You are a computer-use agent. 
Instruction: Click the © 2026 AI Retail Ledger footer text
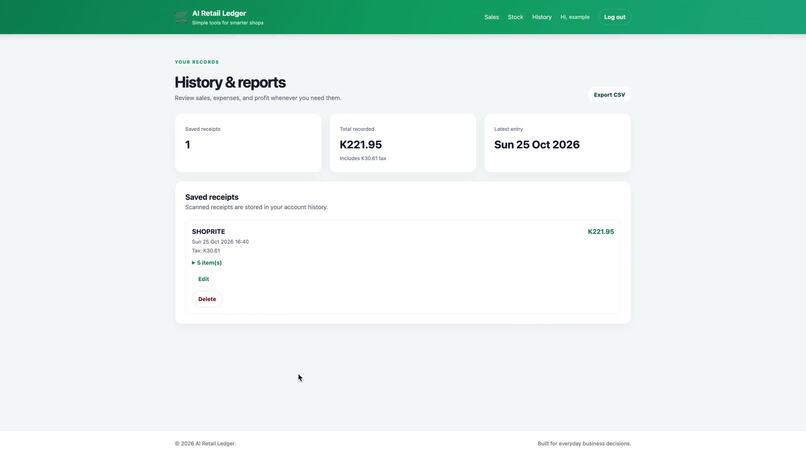205,443
